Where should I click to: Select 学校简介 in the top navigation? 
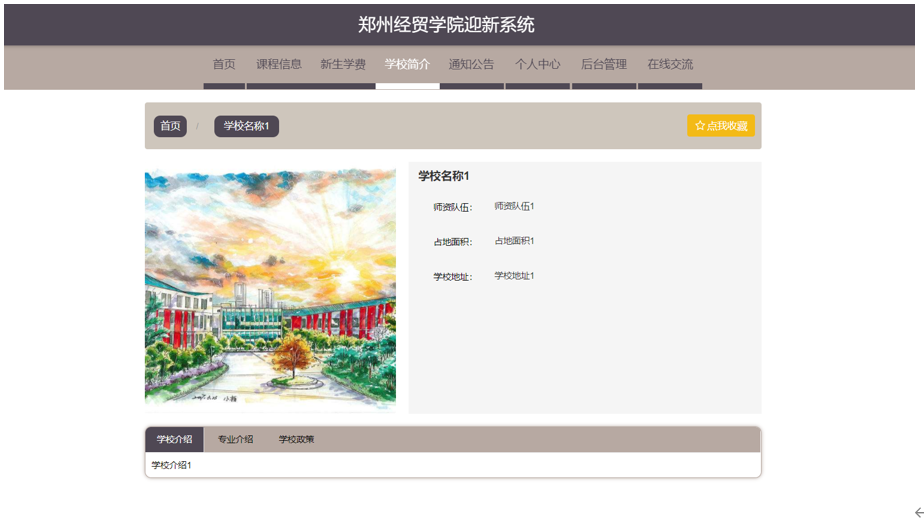(x=407, y=64)
